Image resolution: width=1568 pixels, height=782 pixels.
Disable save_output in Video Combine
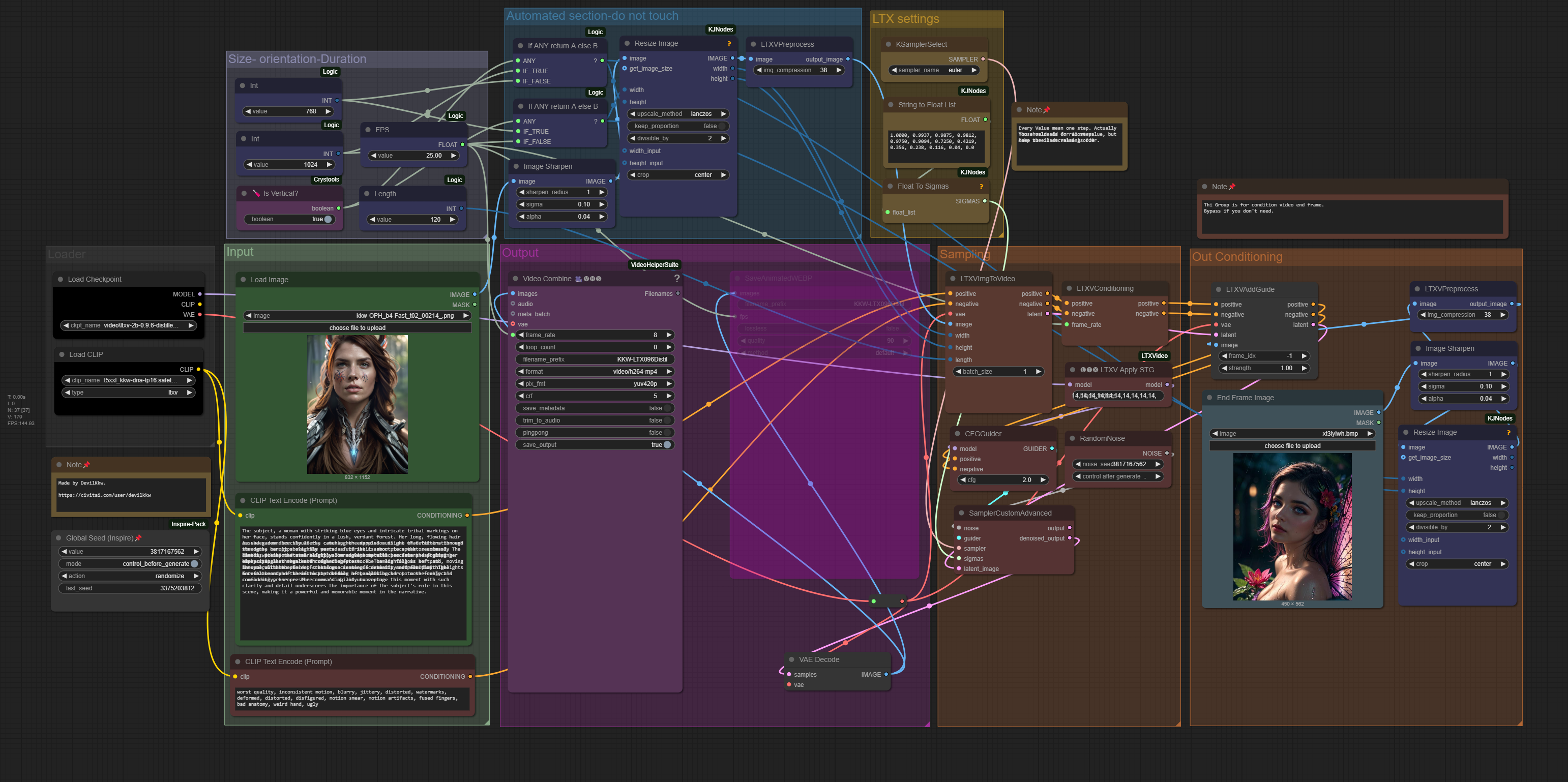[667, 445]
